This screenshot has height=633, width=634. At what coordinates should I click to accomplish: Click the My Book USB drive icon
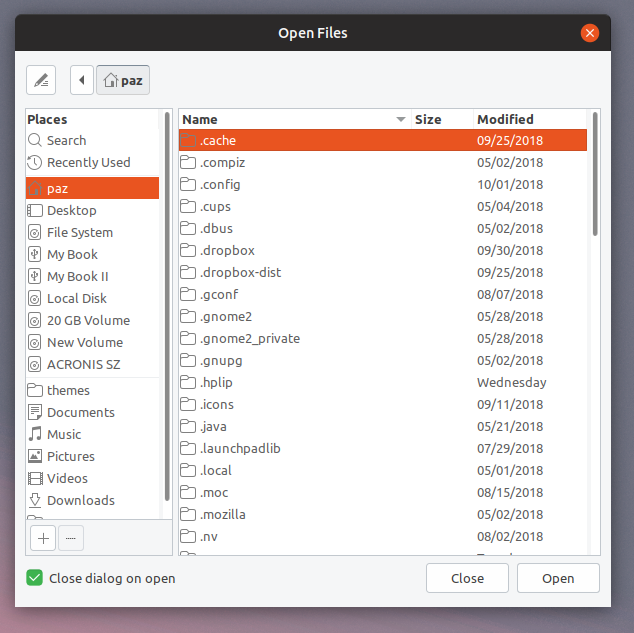click(35, 254)
